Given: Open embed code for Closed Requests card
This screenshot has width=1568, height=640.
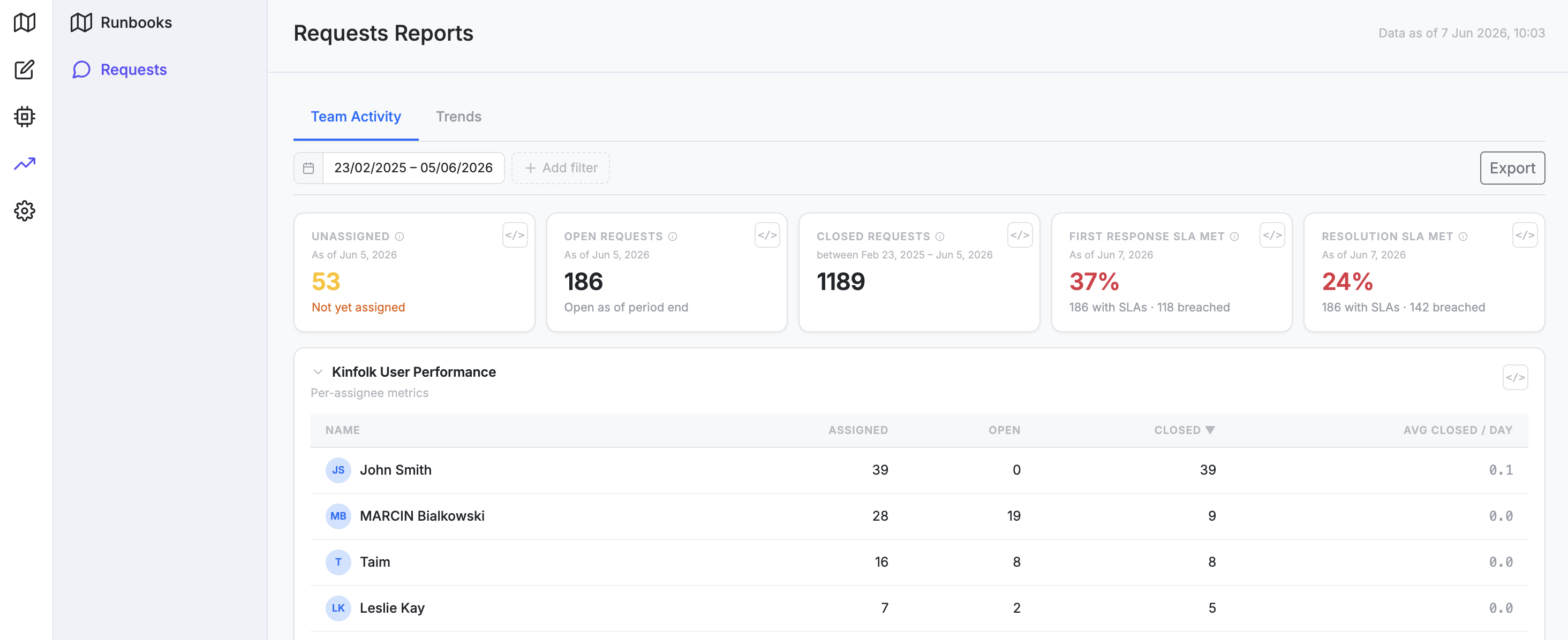Looking at the screenshot, I should pyautogui.click(x=1020, y=235).
